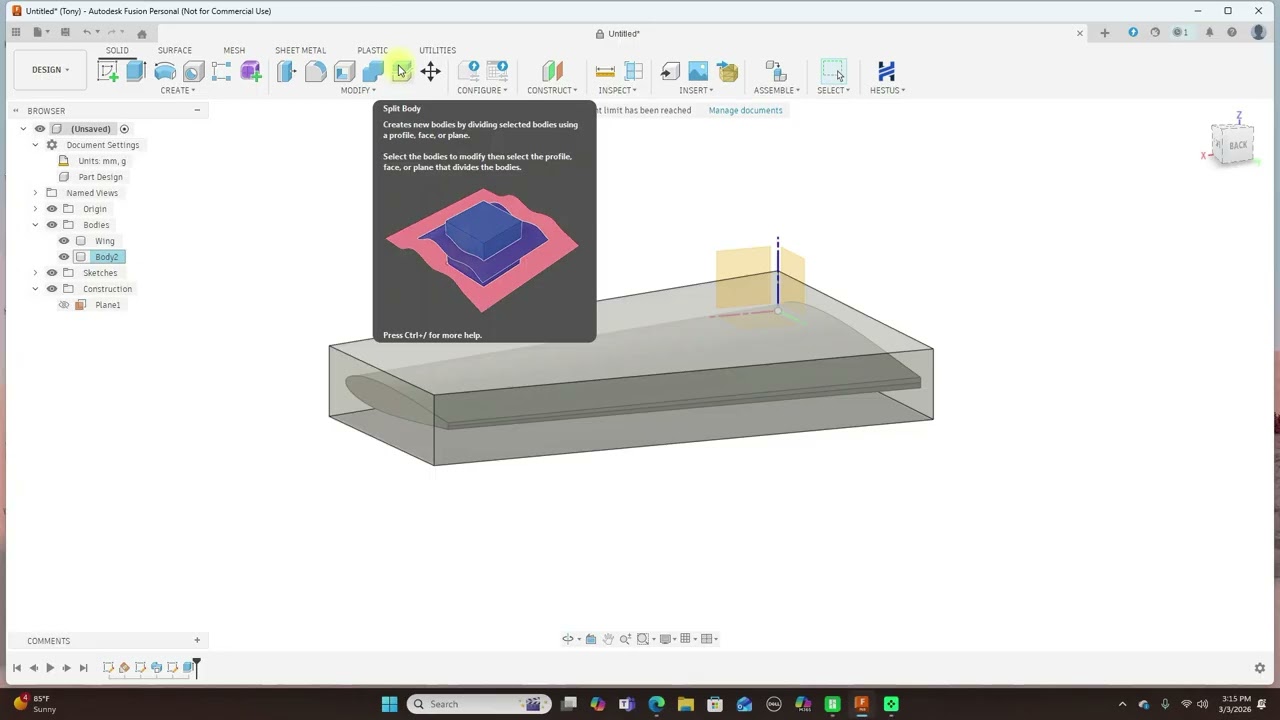Toggle visibility of the Bodies folder
Screen dimensions: 1280x720
(x=52, y=225)
